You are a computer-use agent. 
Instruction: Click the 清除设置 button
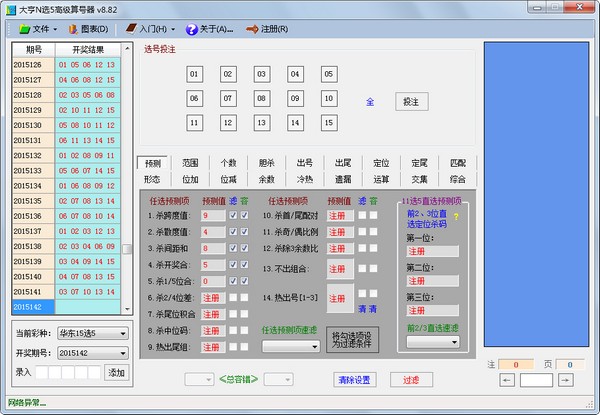click(x=355, y=380)
